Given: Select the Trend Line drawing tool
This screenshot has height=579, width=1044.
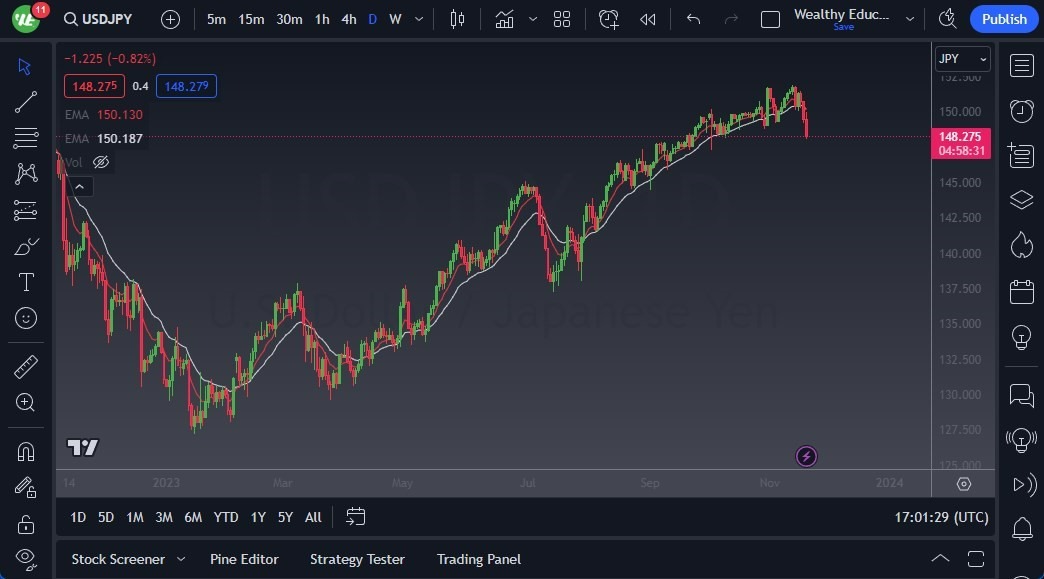Looking at the screenshot, I should 25,102.
